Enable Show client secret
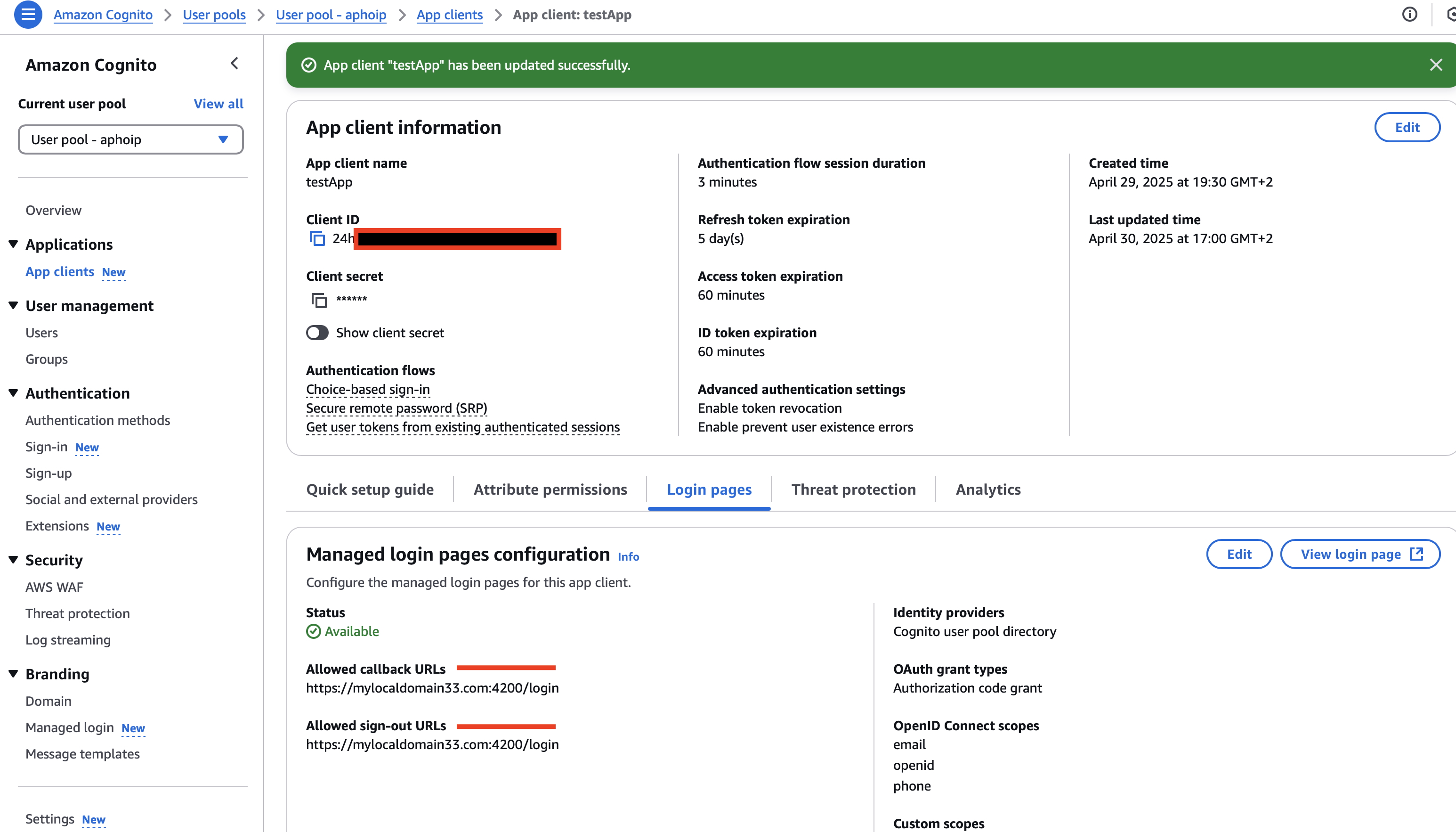Screen dimensions: 1456x832 coord(317,332)
